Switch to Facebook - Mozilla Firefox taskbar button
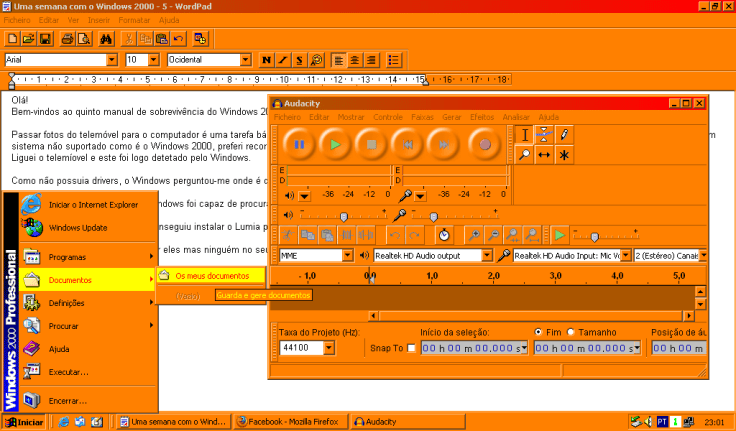This screenshot has height=431, width=736. tap(290, 422)
